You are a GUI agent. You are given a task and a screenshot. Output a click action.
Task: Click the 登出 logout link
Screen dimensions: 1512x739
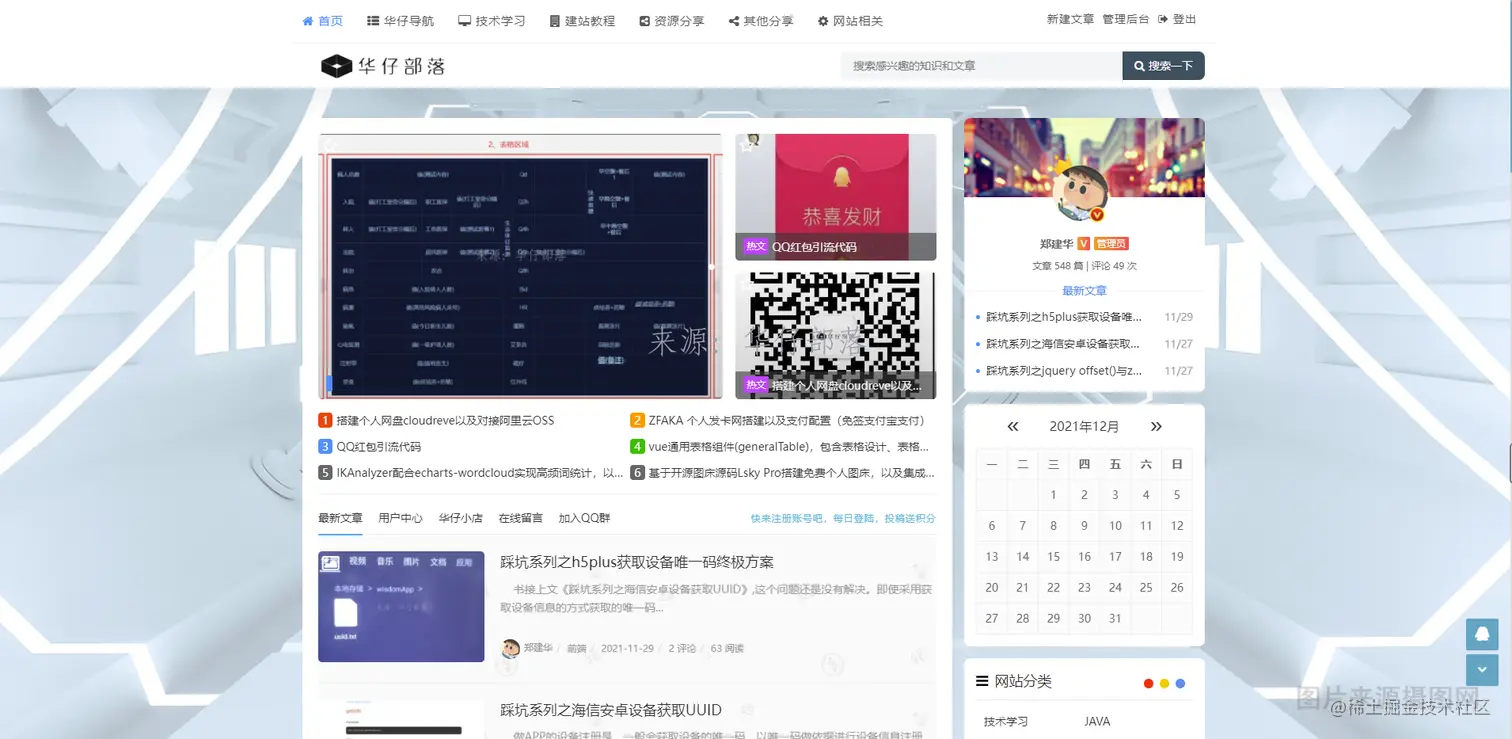pos(1177,19)
